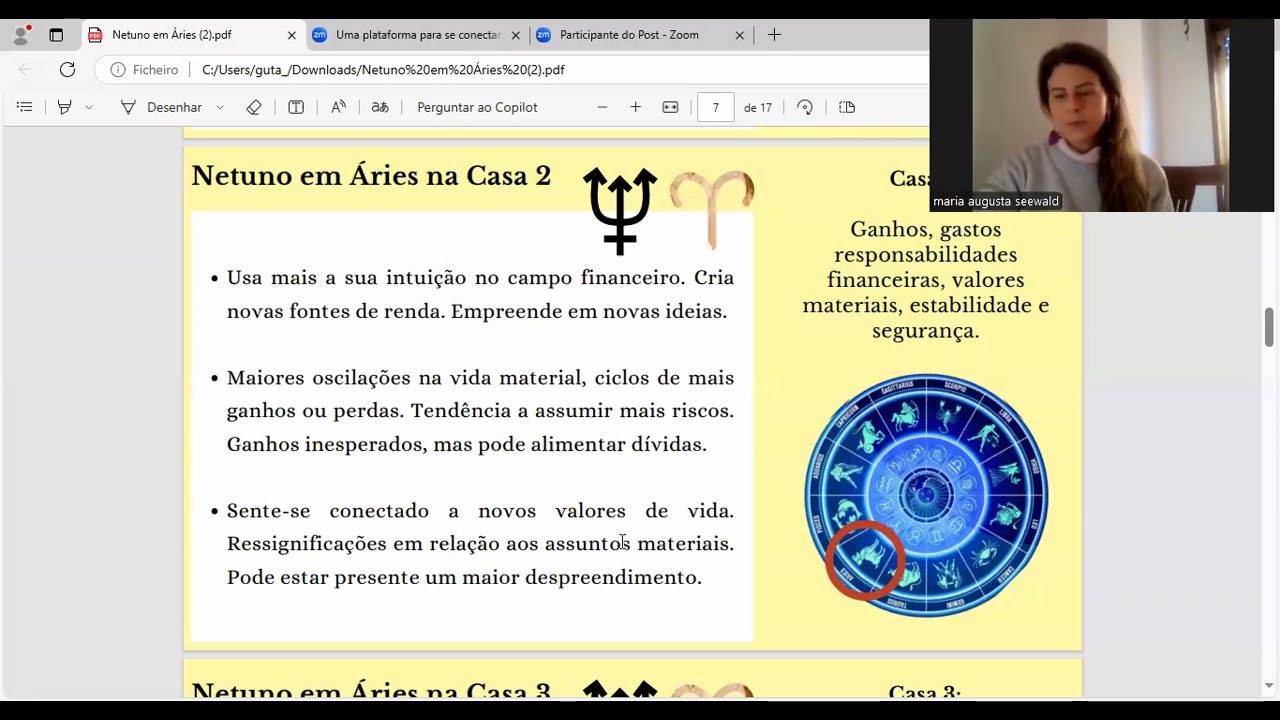Expand Desenhar pen options
The image size is (1280, 720).
tap(220, 107)
